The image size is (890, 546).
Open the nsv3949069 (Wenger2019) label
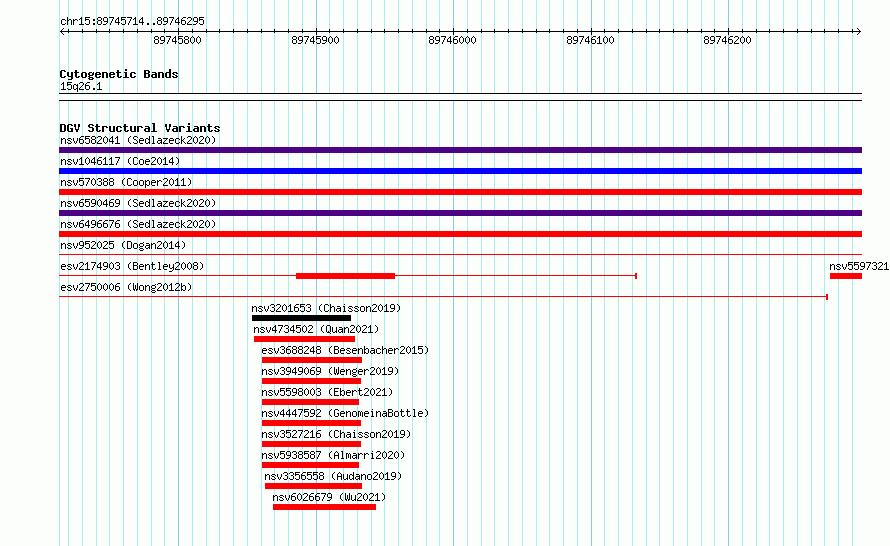pos(330,371)
